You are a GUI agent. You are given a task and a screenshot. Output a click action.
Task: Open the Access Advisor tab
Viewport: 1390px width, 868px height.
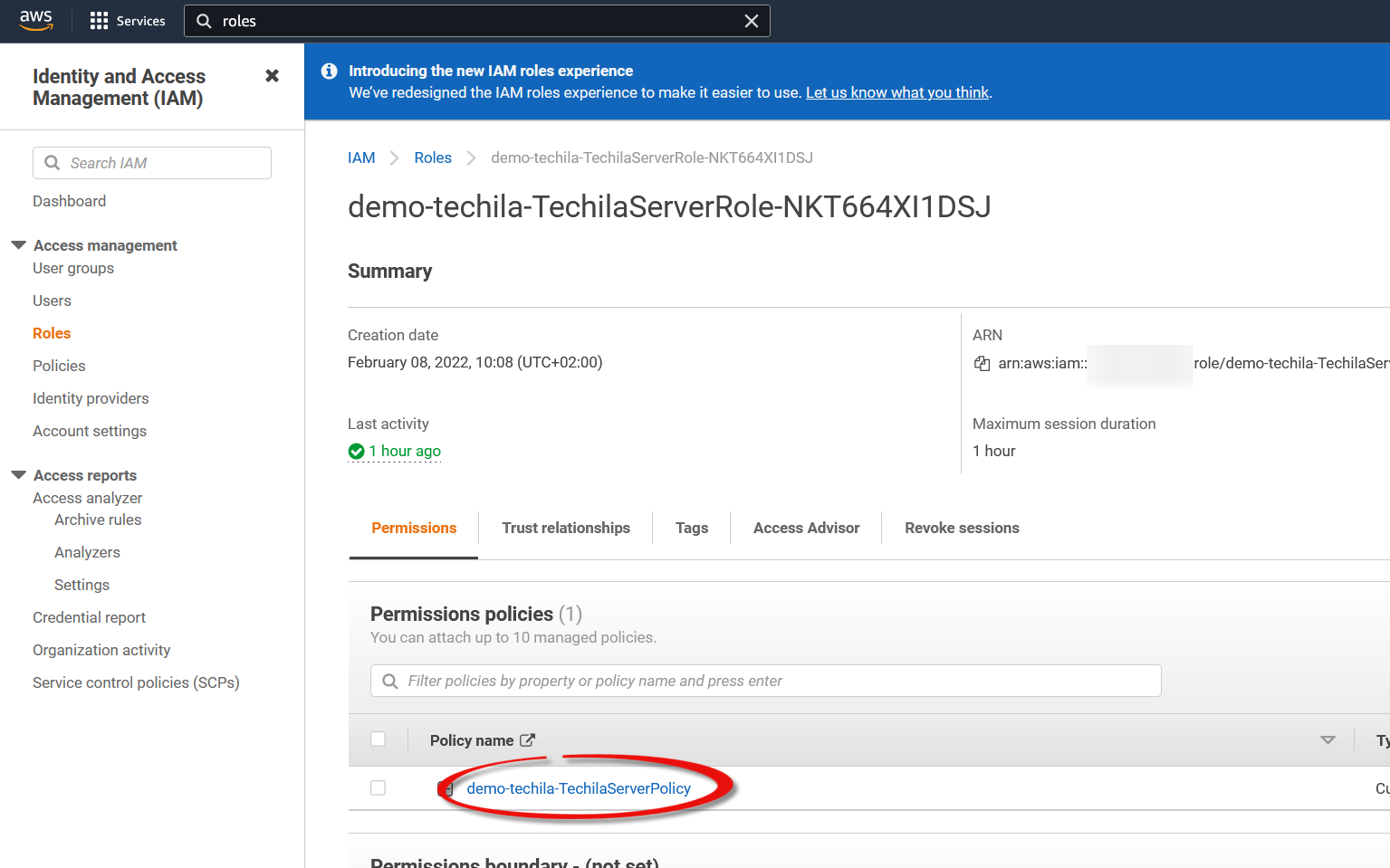click(x=806, y=528)
